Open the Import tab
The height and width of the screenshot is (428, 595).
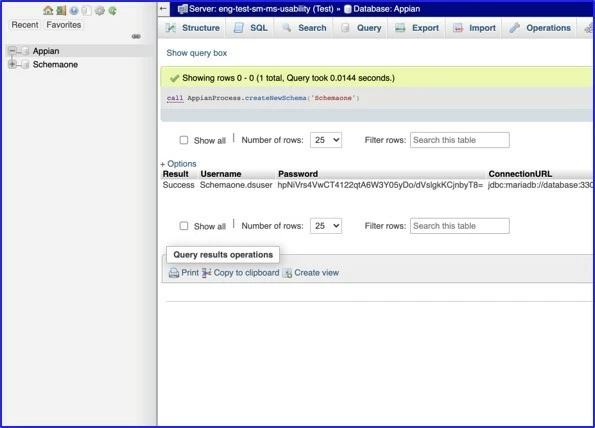(x=474, y=28)
